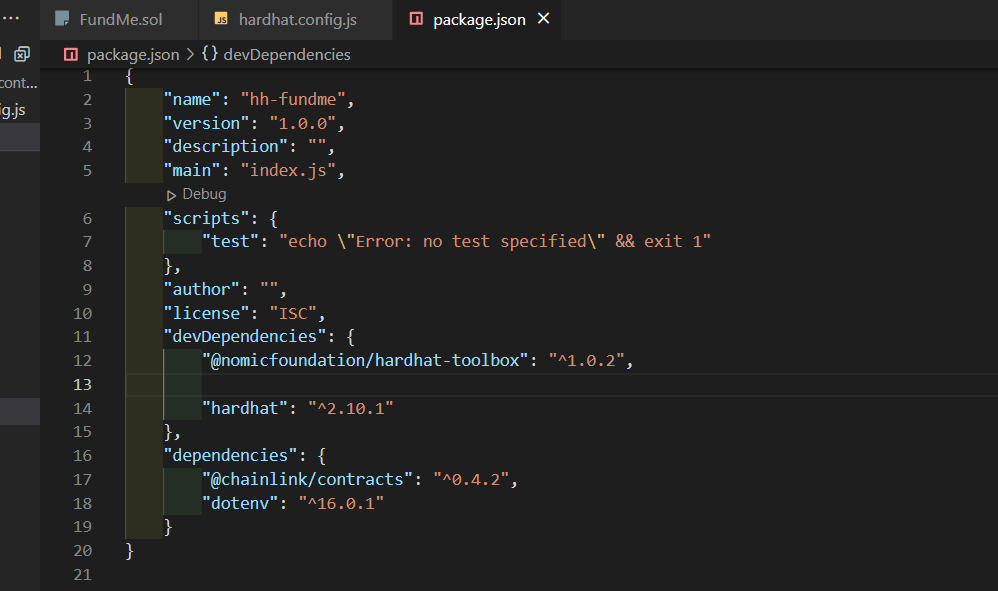The width and height of the screenshot is (998, 591).
Task: Select the package.json tab
Action: (x=477, y=20)
